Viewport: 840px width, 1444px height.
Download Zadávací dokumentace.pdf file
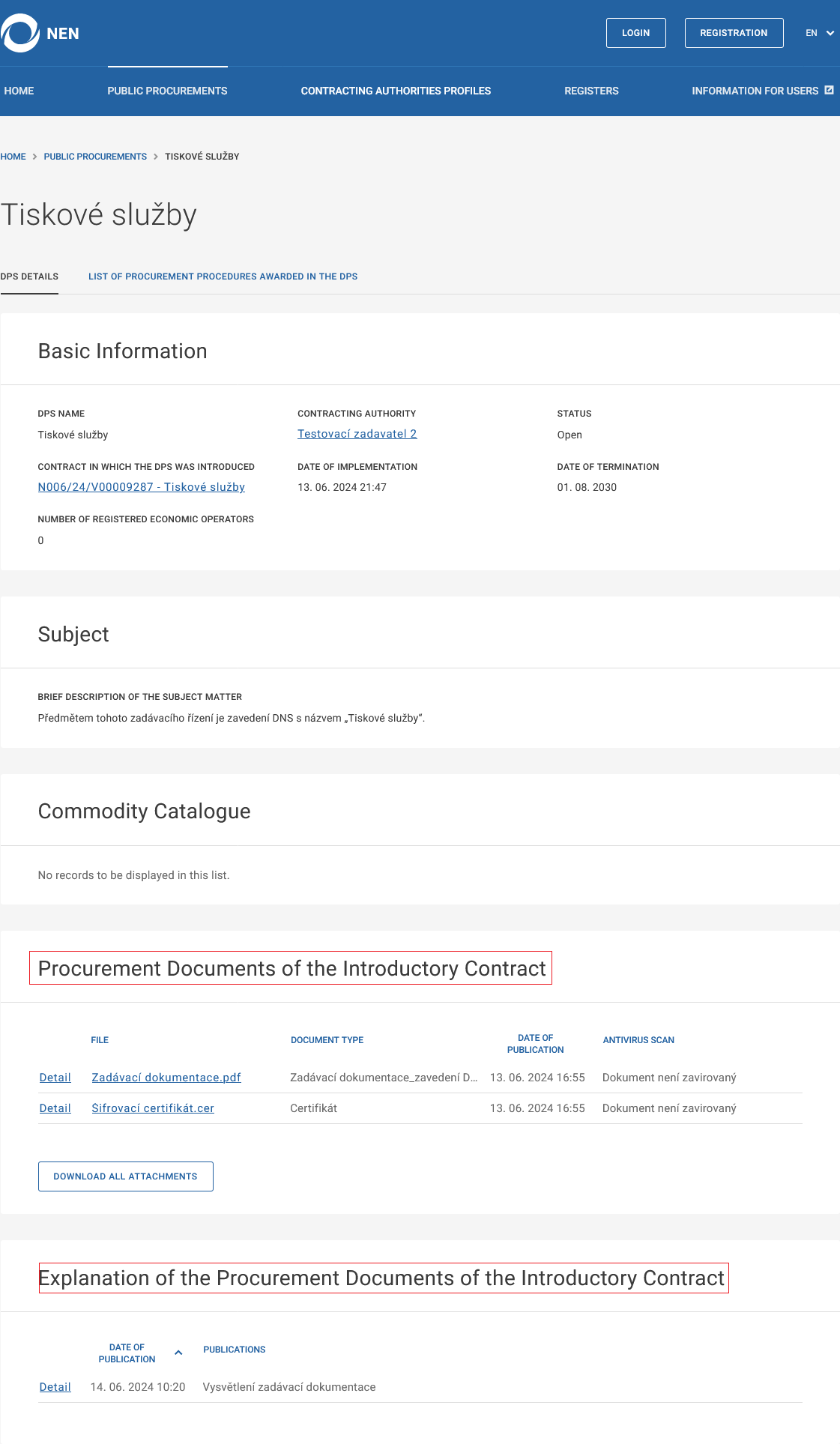coord(166,1078)
